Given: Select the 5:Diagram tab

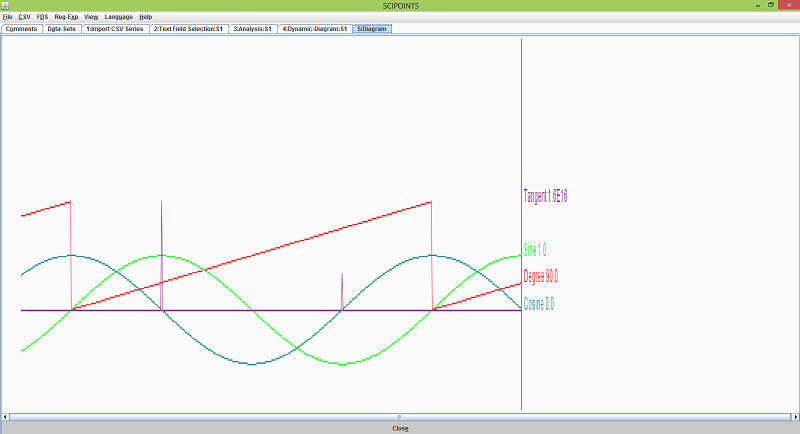Looking at the screenshot, I should (x=372, y=29).
